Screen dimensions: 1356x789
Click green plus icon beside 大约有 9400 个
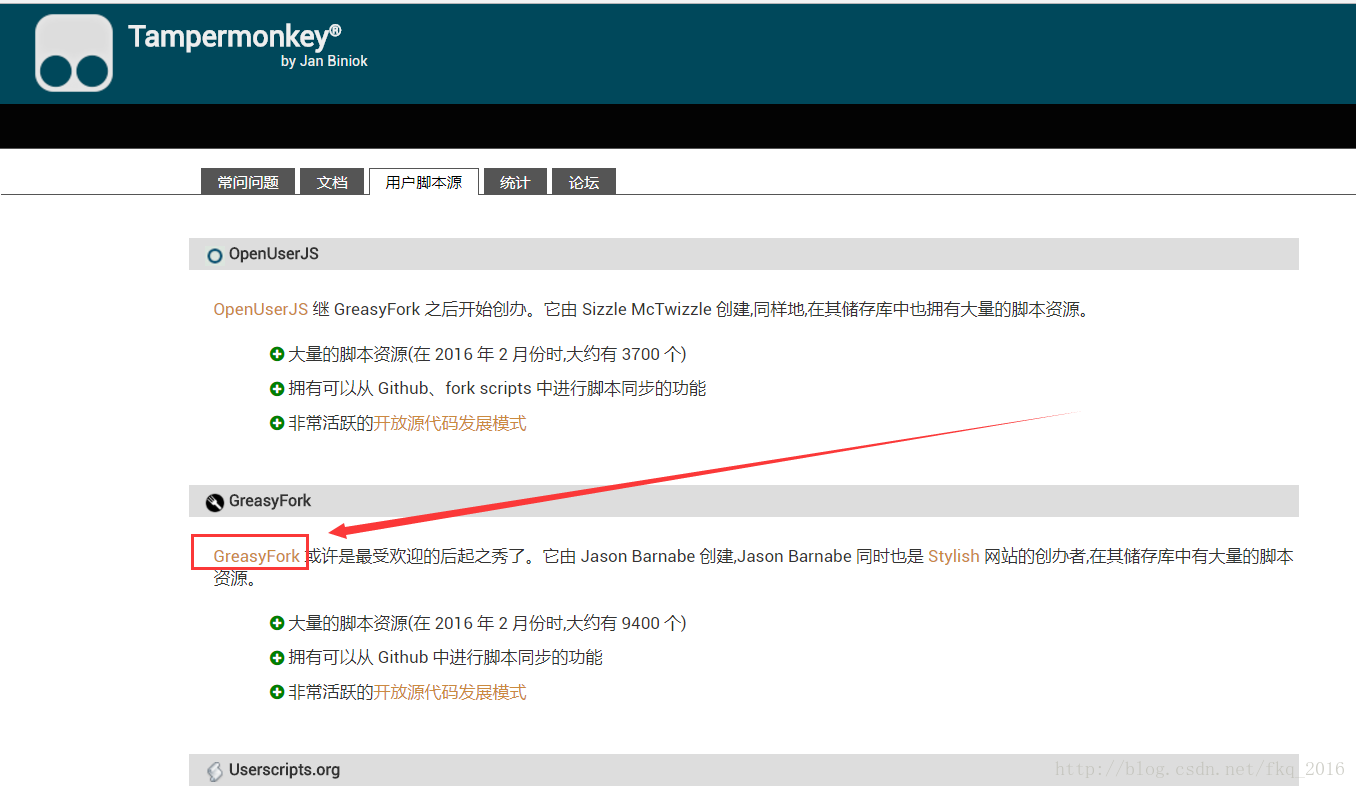click(x=277, y=623)
